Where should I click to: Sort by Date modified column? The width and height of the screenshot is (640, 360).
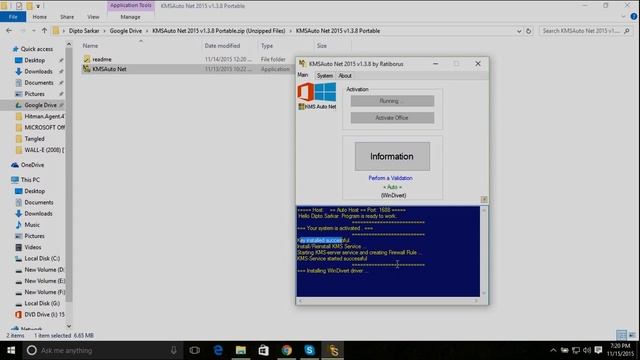(x=222, y=46)
